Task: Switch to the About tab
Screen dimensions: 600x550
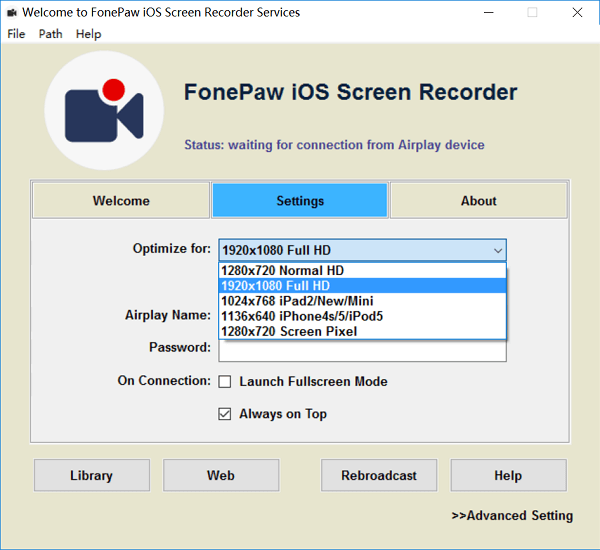Action: point(478,201)
